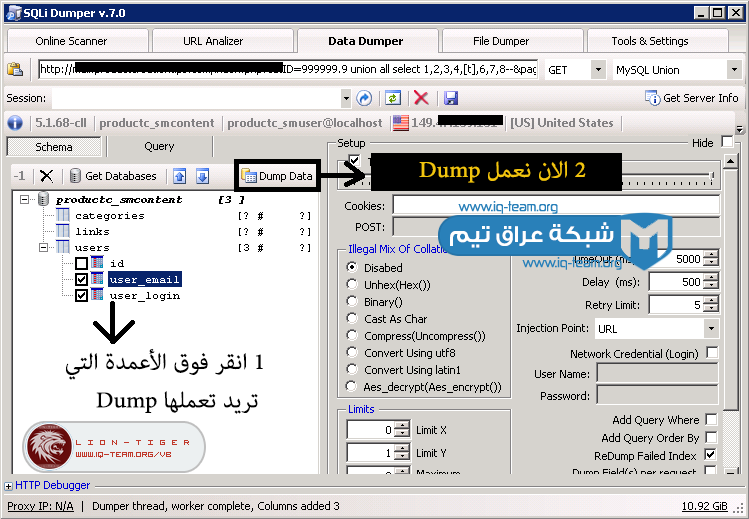The width and height of the screenshot is (749, 519).
Task: Click the move up arrow icon
Action: [x=180, y=176]
